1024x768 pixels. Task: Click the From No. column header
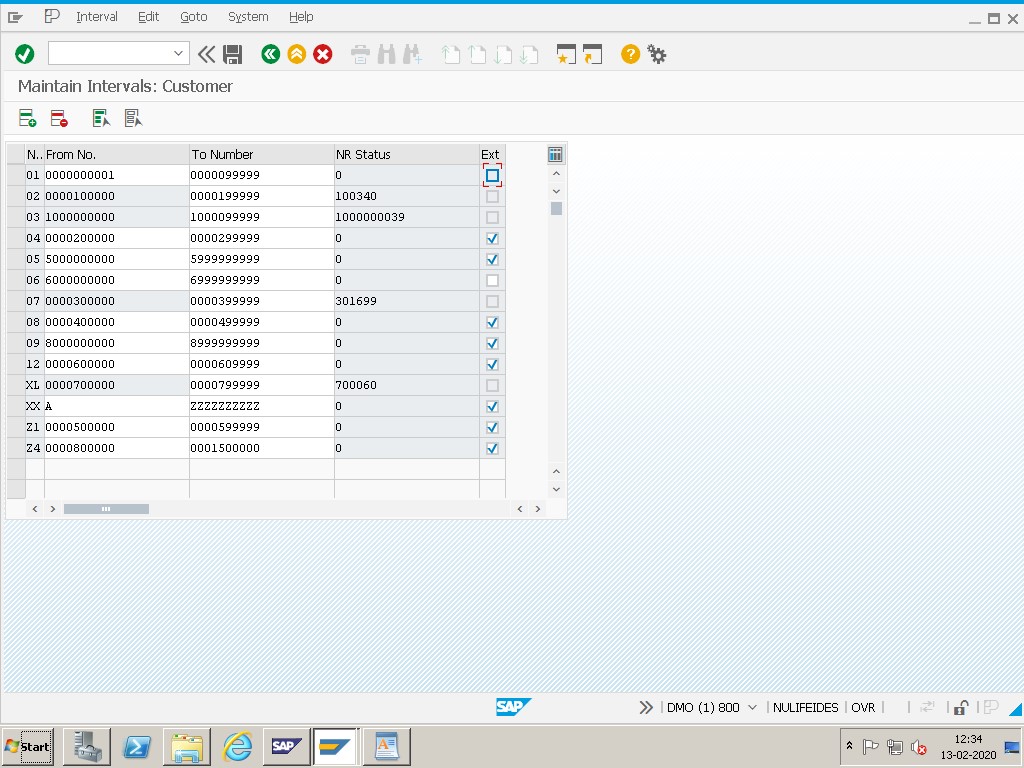coord(116,155)
